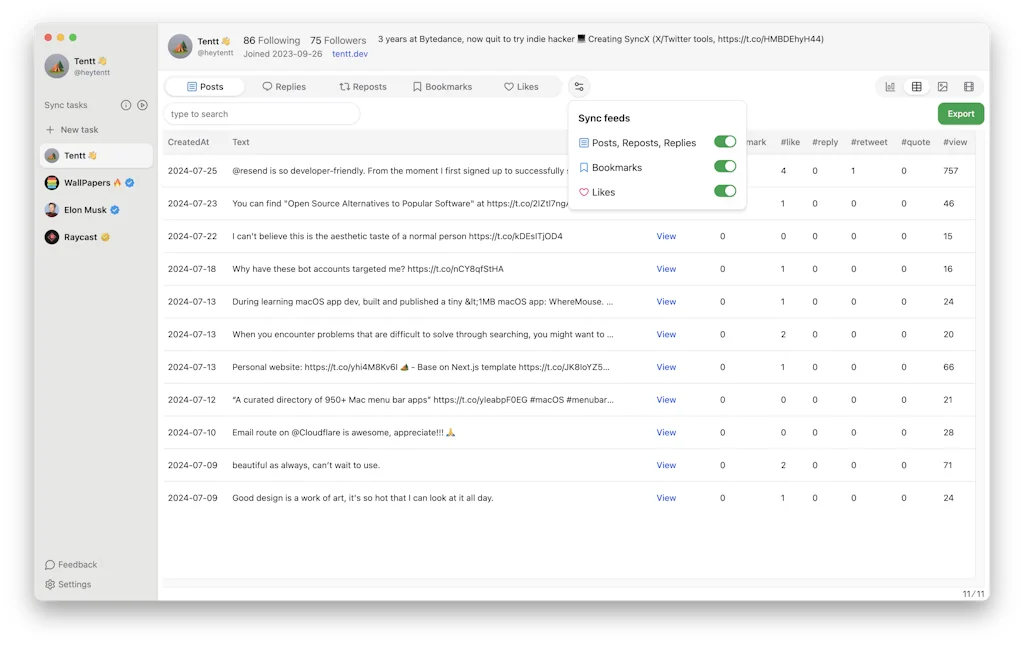The width and height of the screenshot is (1024, 646).
Task: Disable the Posts, Reposts, Replies sync toggle
Action: point(725,142)
